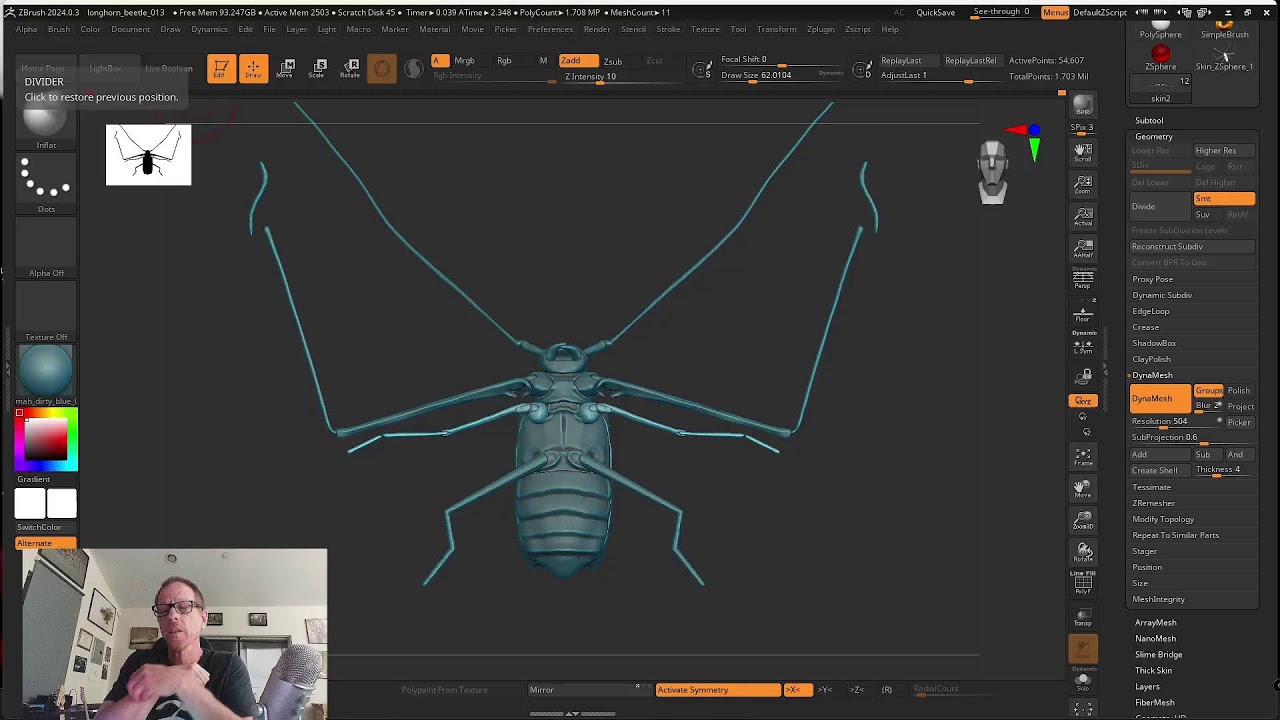Toggle the Floor grid
1280x720 pixels.
[x=1083, y=314]
